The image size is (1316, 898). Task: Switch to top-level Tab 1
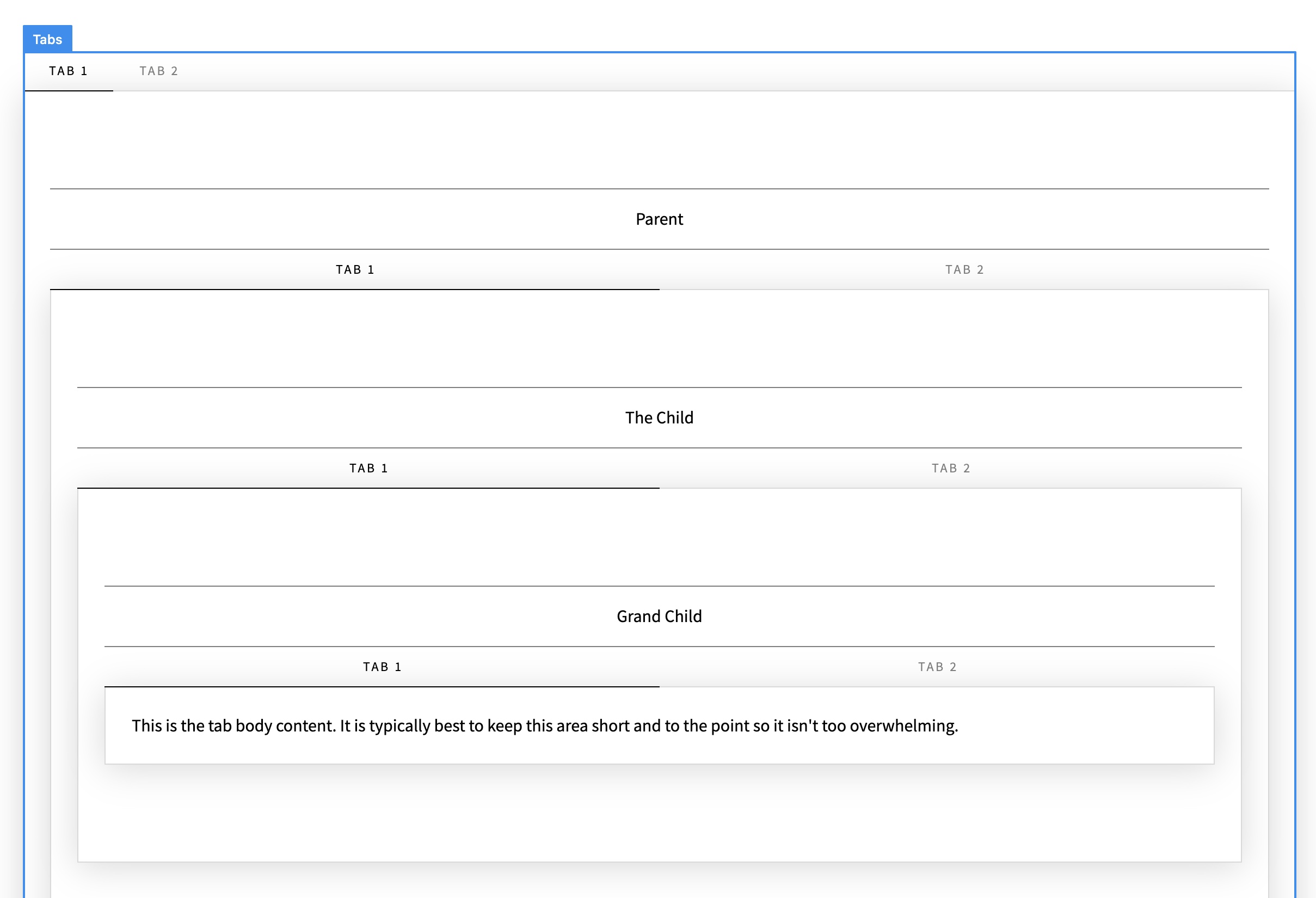(x=69, y=71)
